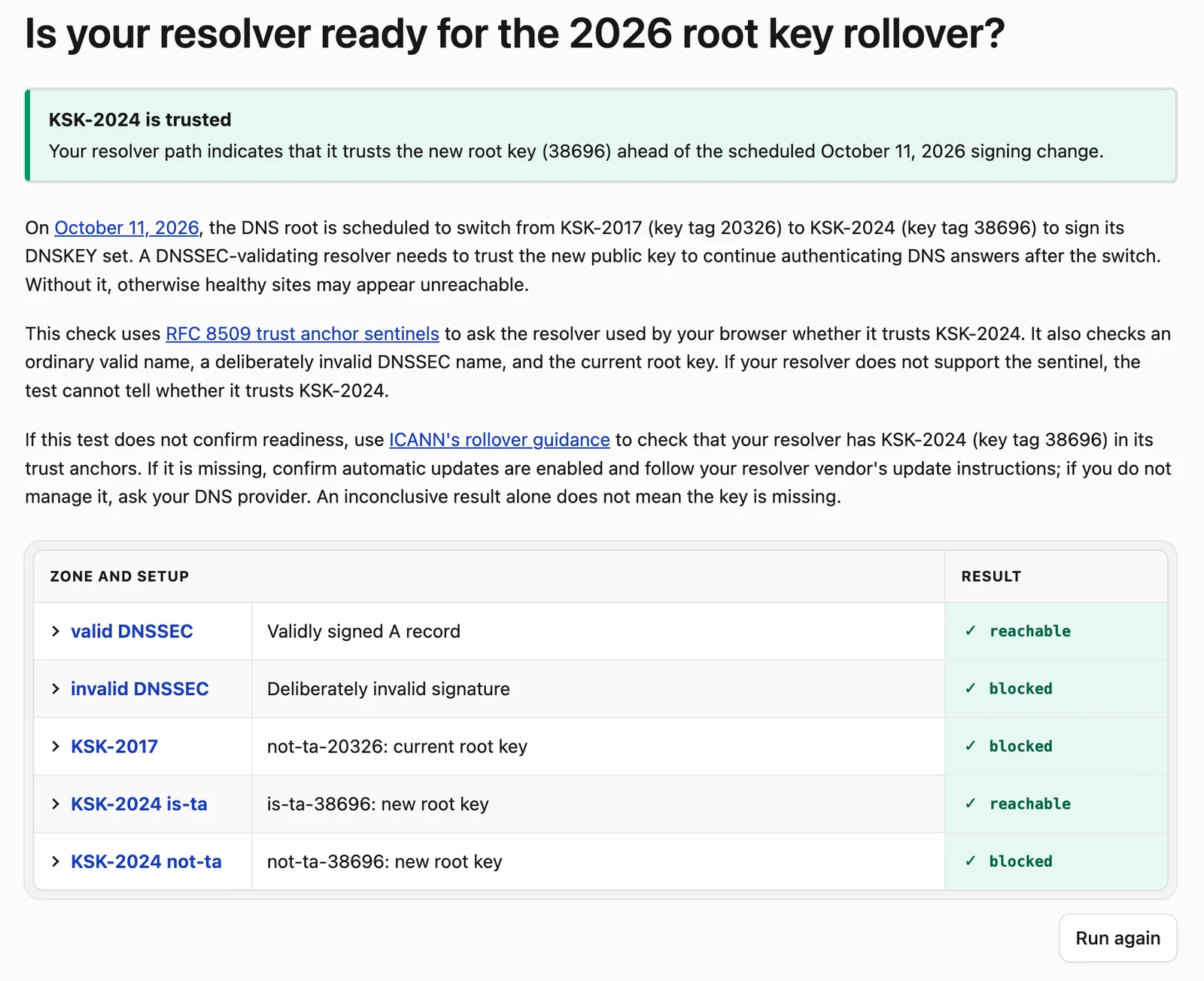Click the valid DNSSEC zone name
Image resolution: width=1204 pixels, height=981 pixels.
click(132, 631)
